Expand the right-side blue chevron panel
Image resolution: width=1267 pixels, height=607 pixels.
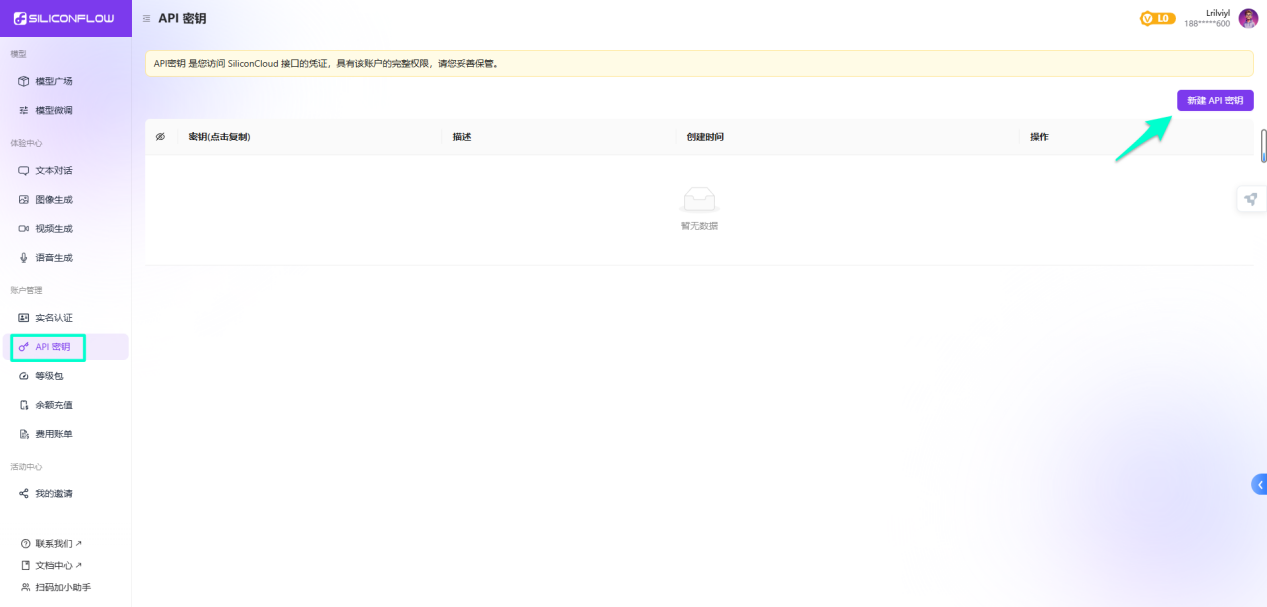[x=1259, y=484]
